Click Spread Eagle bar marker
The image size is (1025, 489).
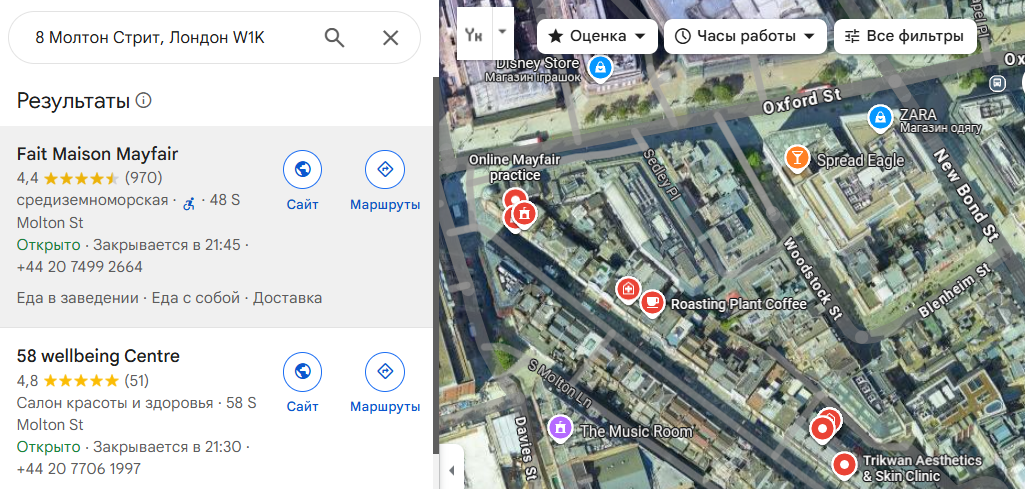pyautogui.click(x=797, y=158)
